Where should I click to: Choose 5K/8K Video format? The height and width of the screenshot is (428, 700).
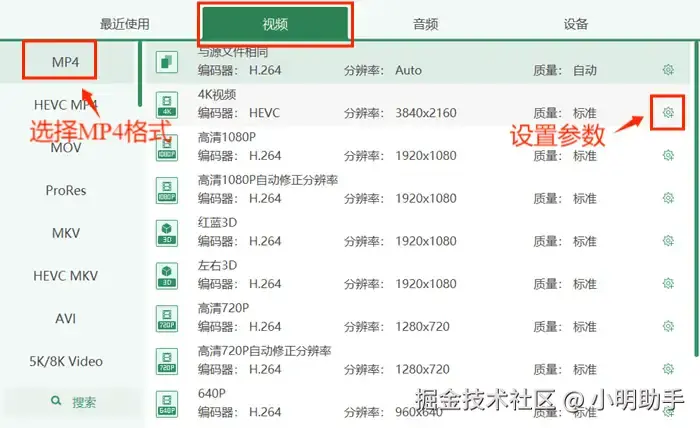pos(66,361)
